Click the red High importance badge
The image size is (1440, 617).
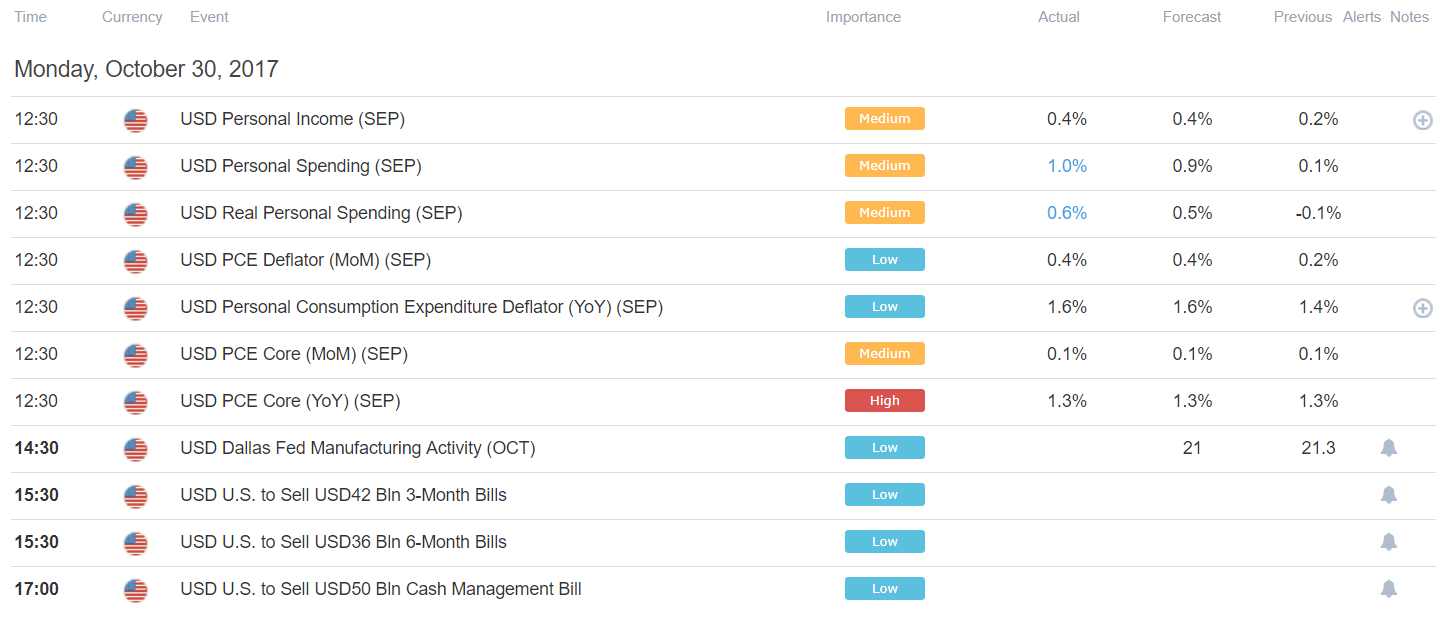point(884,401)
